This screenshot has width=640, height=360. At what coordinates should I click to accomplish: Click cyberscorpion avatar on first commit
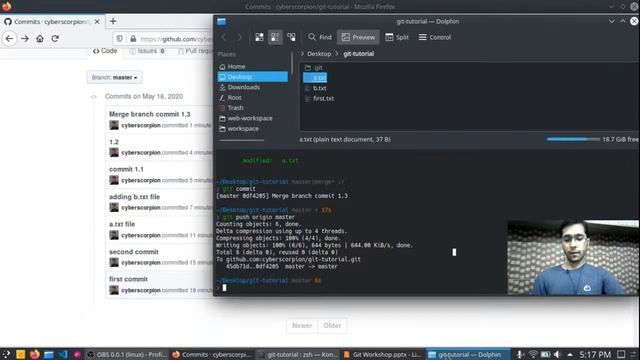point(114,290)
